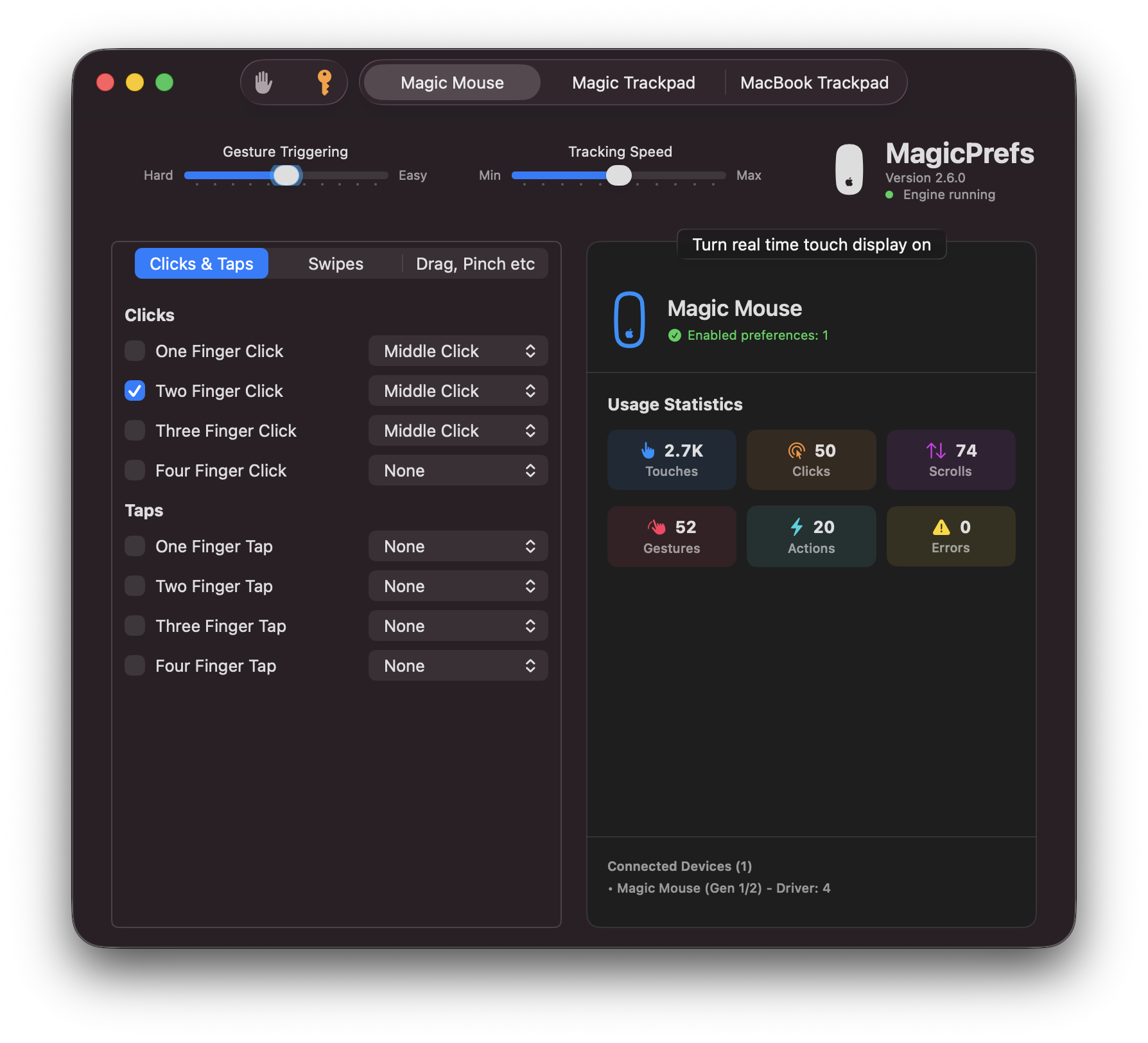
Task: Click the MagicPrefs title text
Action: 960,153
